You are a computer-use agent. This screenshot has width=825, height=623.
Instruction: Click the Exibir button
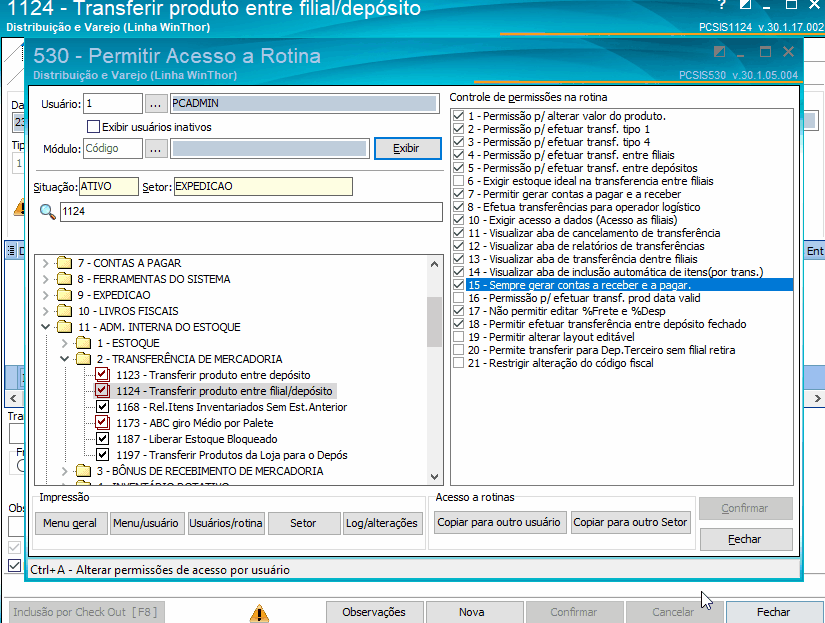pos(407,148)
